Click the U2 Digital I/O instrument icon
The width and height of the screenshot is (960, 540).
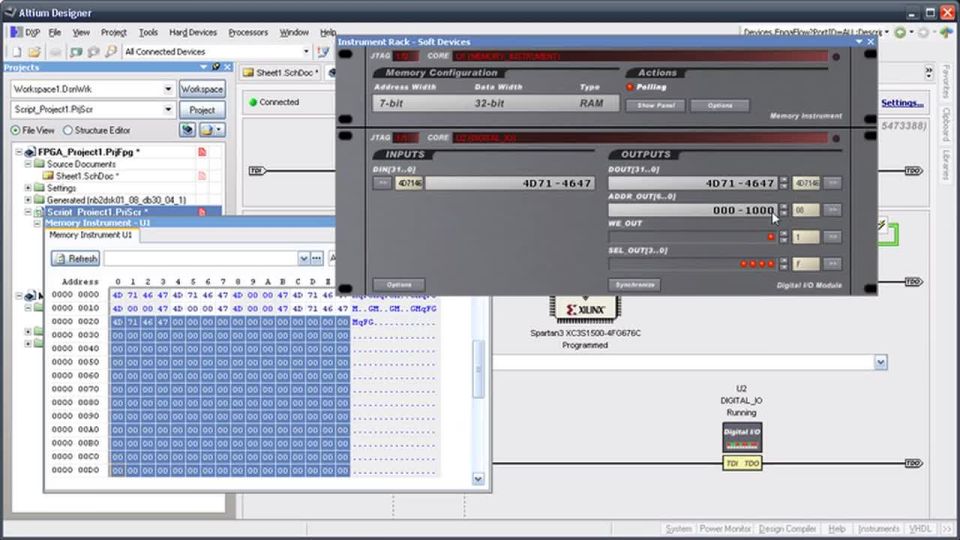742,438
